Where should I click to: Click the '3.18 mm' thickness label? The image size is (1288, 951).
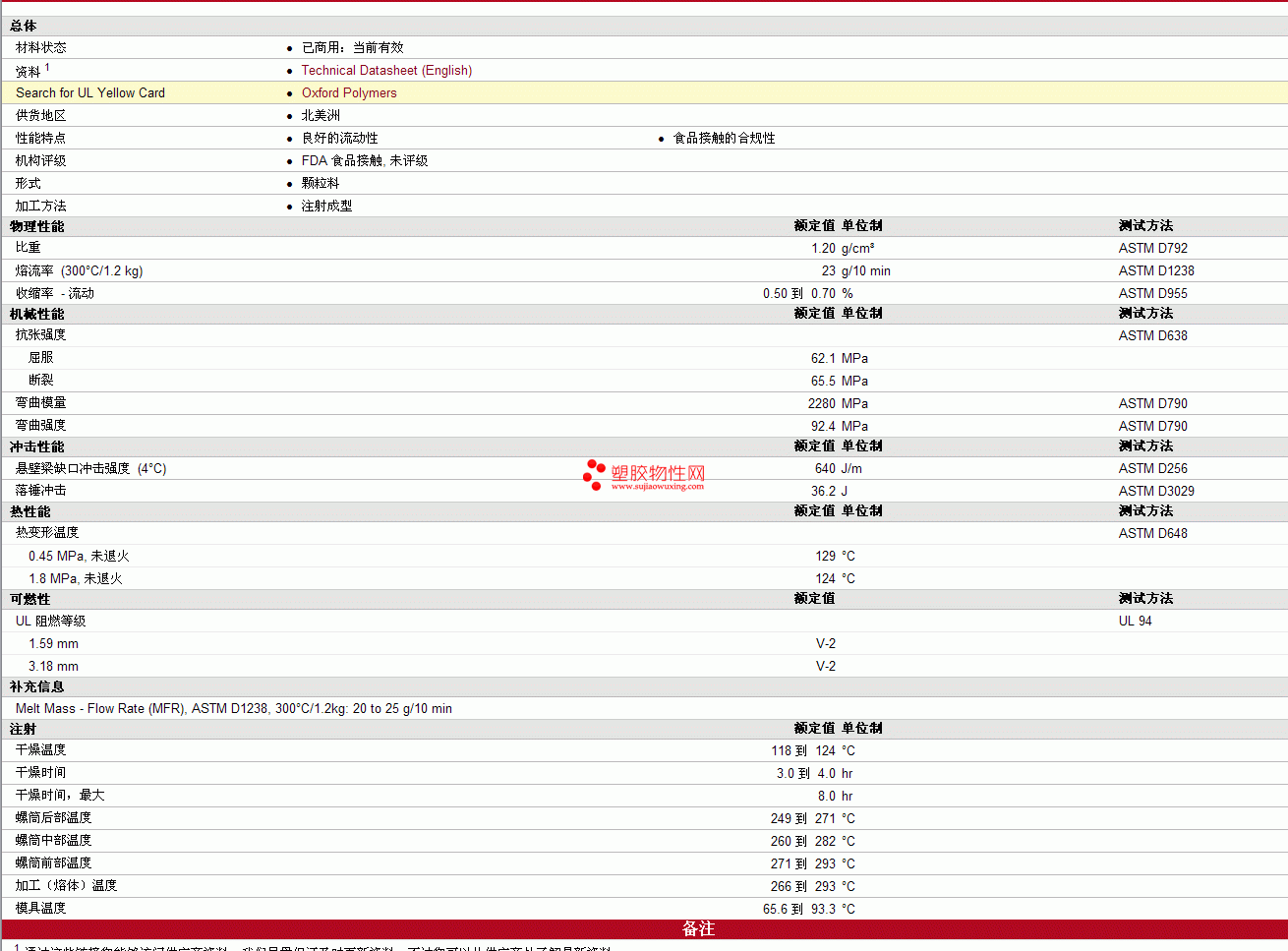[53, 667]
